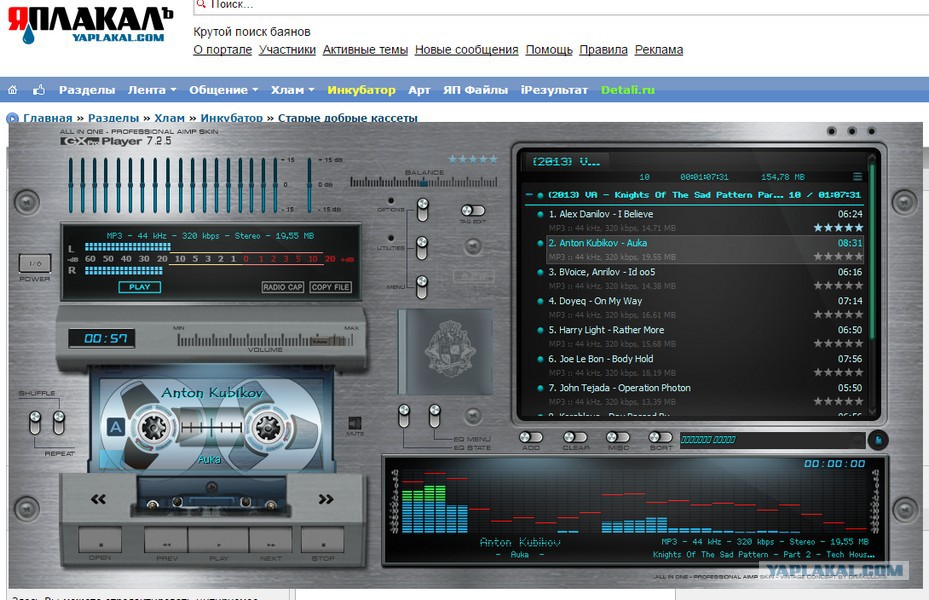Click the О портале link

click(x=223, y=50)
